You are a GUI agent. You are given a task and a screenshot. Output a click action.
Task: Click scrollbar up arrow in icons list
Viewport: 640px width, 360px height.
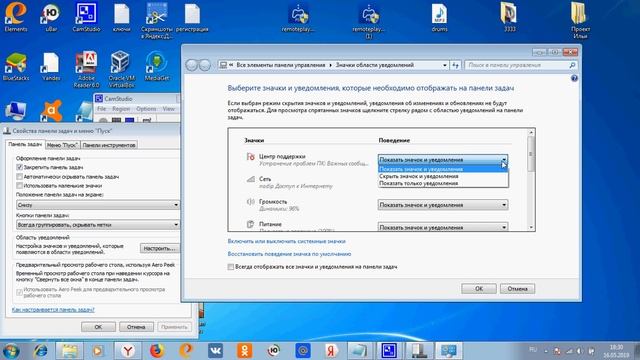pos(531,132)
